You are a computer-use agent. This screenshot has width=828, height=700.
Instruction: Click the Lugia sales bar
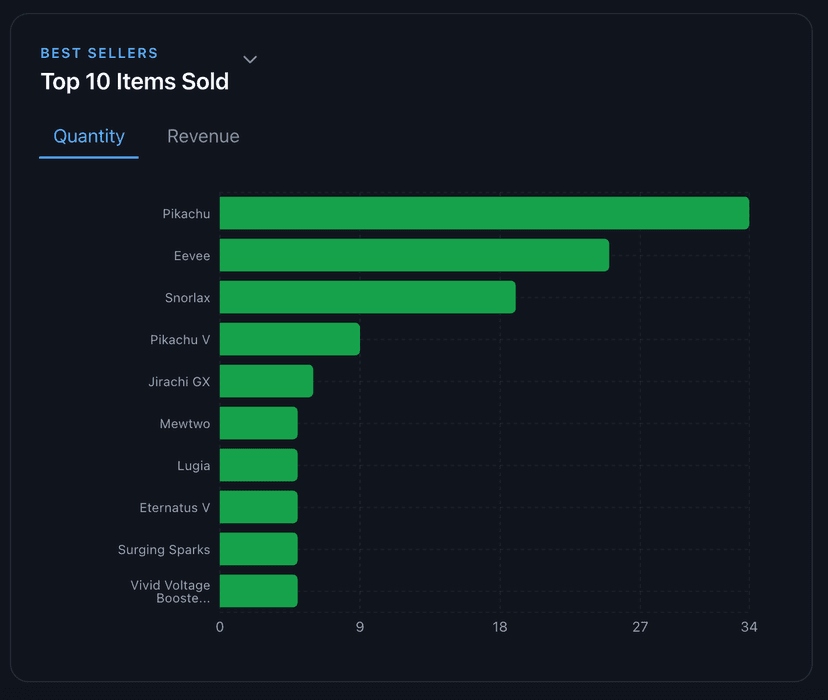258,465
